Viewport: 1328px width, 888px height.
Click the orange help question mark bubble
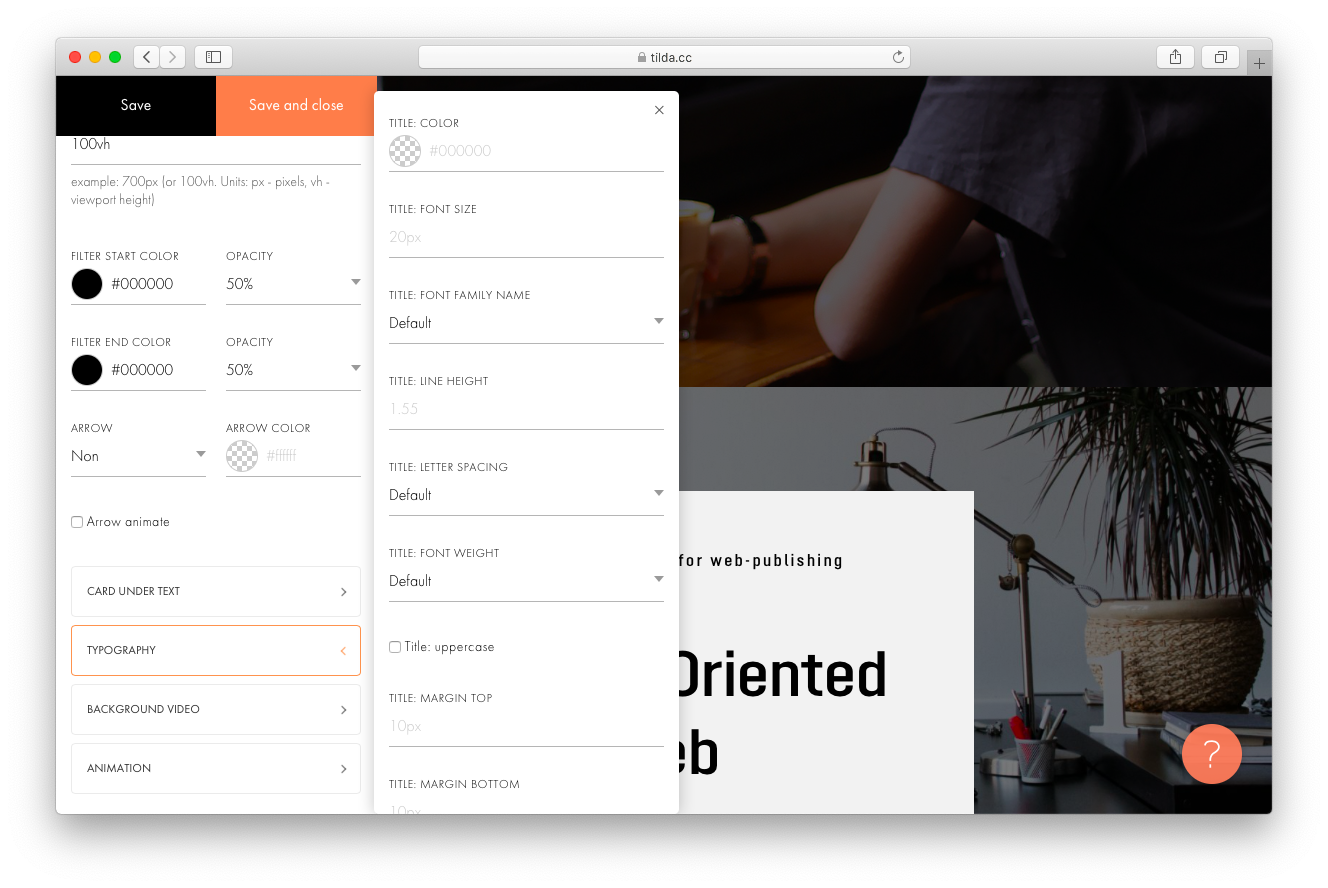click(1211, 754)
